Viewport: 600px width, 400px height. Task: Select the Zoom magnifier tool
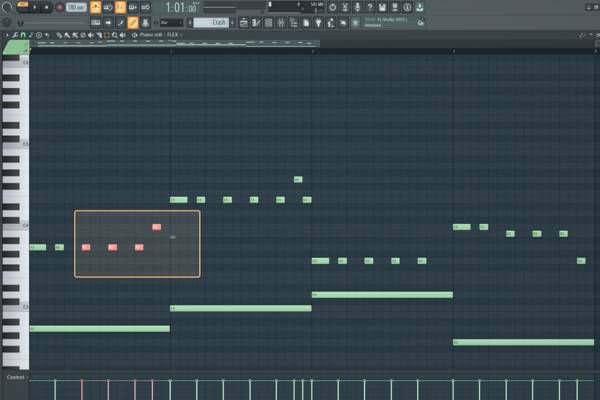pos(115,35)
